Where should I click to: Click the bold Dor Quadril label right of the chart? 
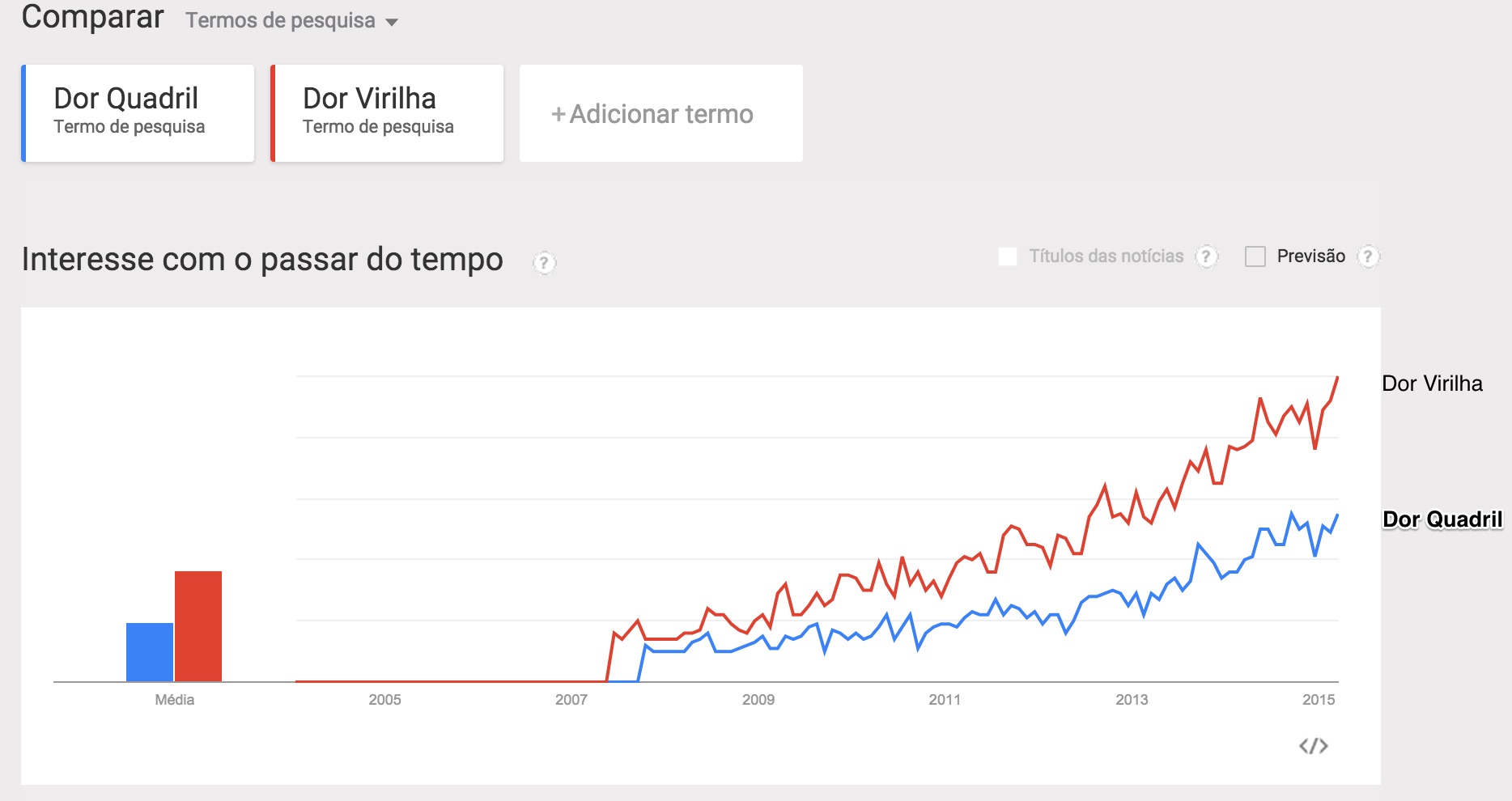click(1442, 519)
